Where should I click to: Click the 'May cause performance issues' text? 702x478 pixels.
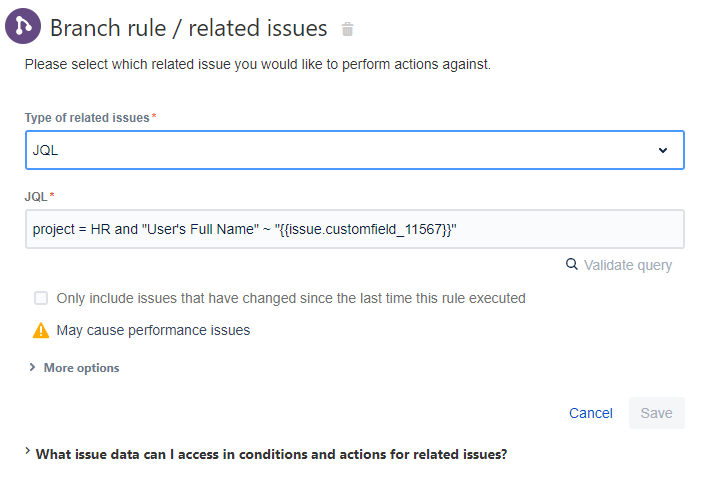click(153, 330)
